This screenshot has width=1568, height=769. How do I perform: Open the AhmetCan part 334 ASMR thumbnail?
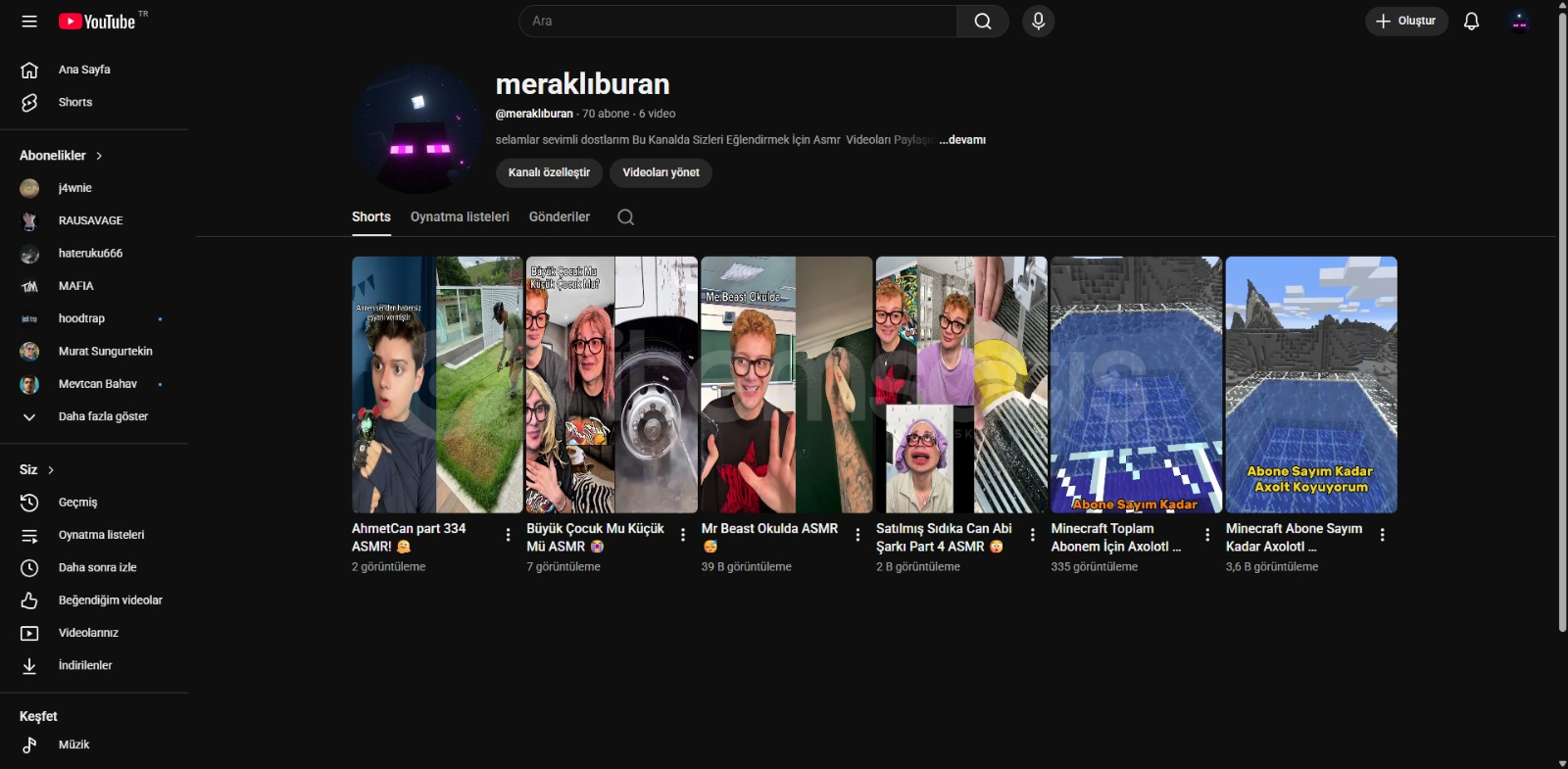[437, 385]
